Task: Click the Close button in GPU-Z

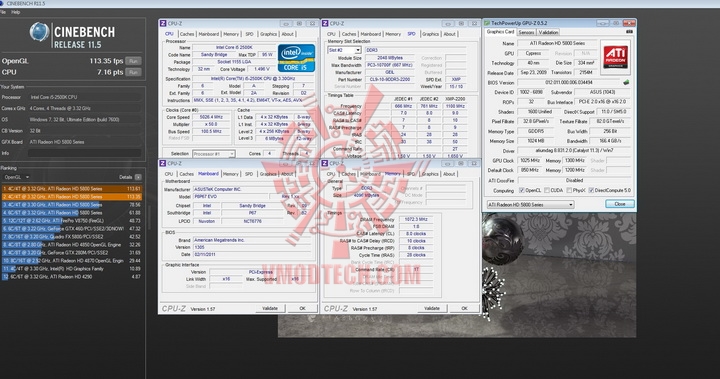Action: pyautogui.click(x=619, y=204)
